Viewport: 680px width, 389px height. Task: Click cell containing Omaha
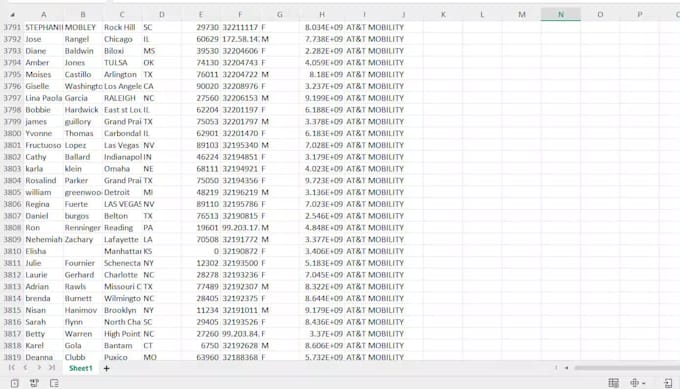tap(122, 169)
